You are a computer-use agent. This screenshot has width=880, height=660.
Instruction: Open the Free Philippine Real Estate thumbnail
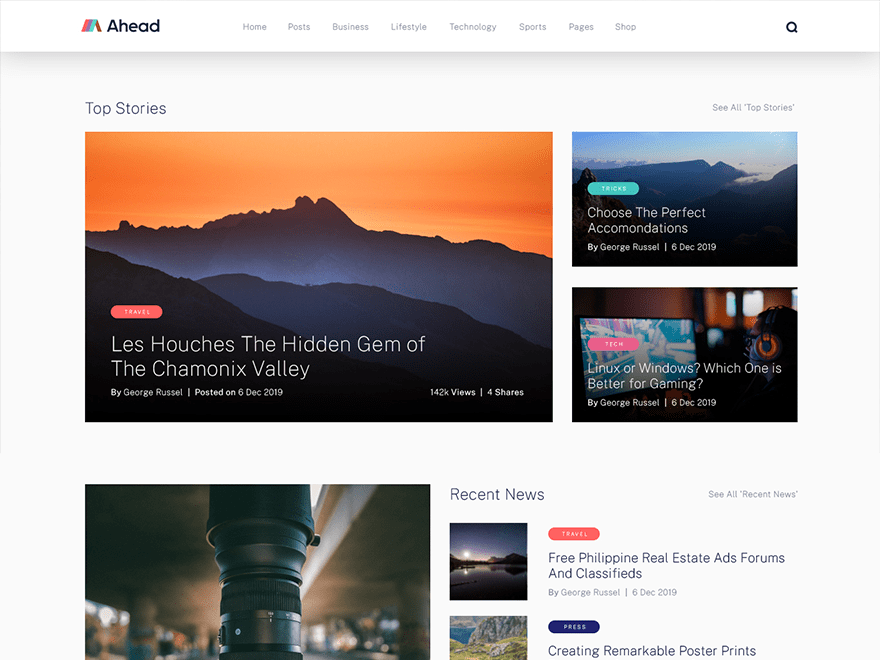point(488,561)
